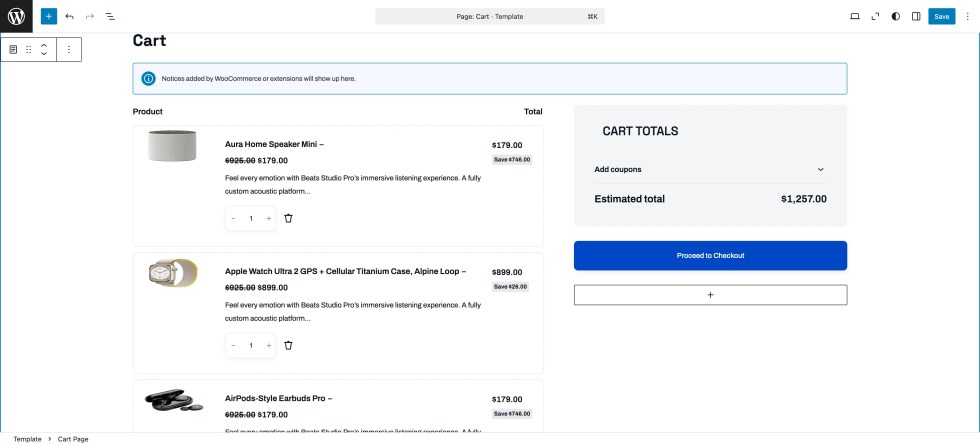The height and width of the screenshot is (445, 980).
Task: Decrease quantity of Aura Home Speaker Mini
Action: tap(233, 218)
